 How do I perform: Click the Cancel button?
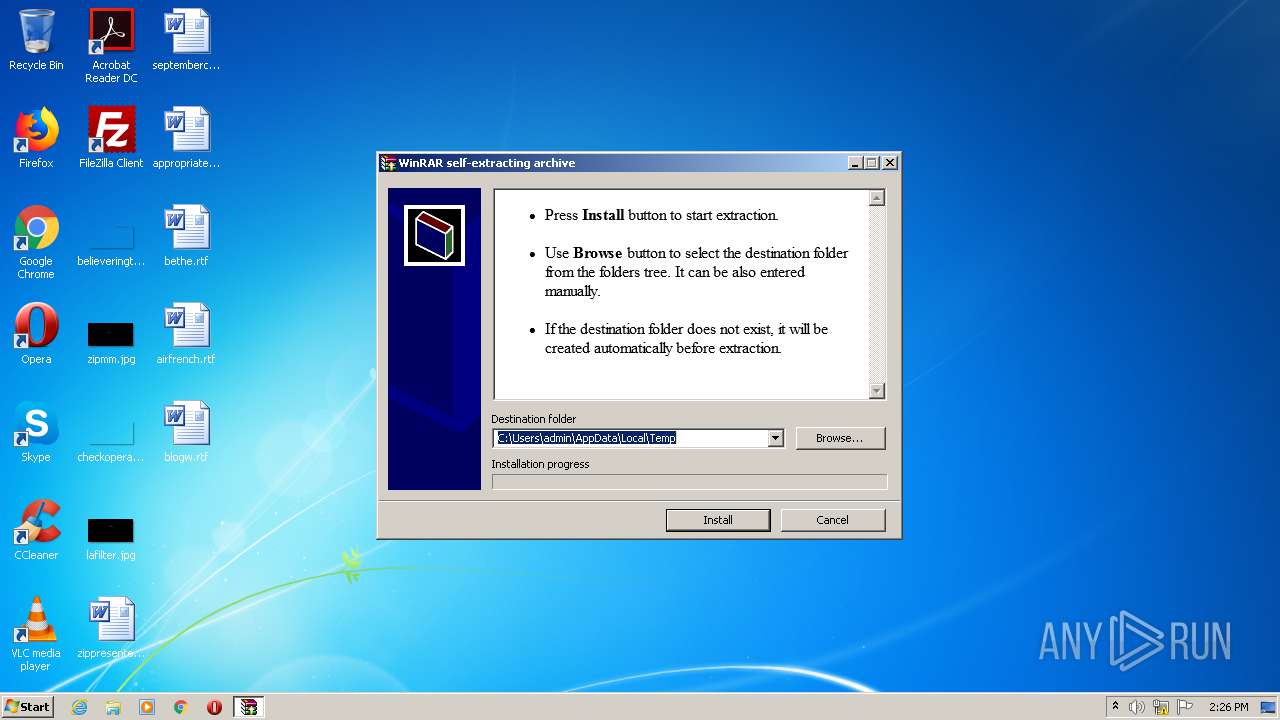pyautogui.click(x=832, y=520)
